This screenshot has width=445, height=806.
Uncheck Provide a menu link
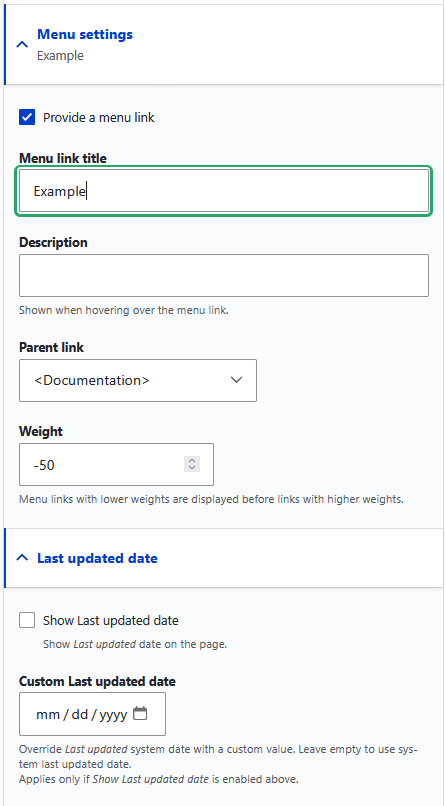[27, 117]
